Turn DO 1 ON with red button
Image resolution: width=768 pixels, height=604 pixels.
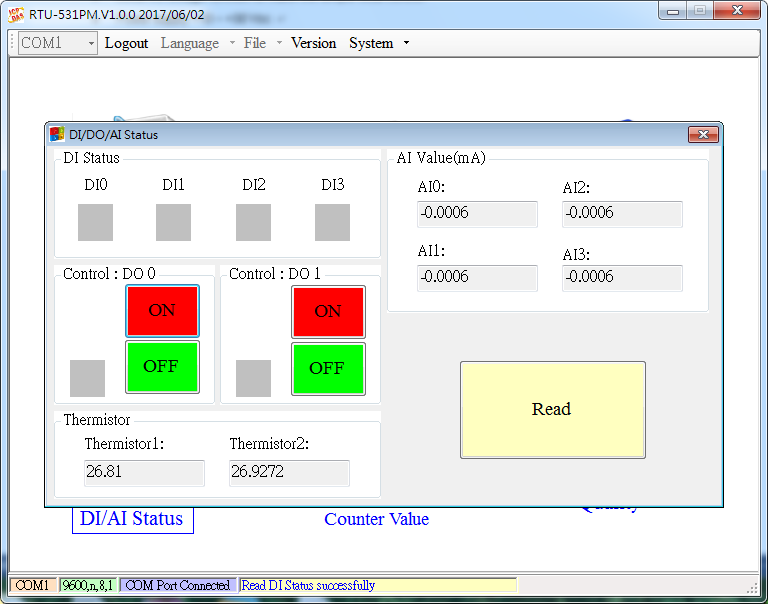click(328, 312)
